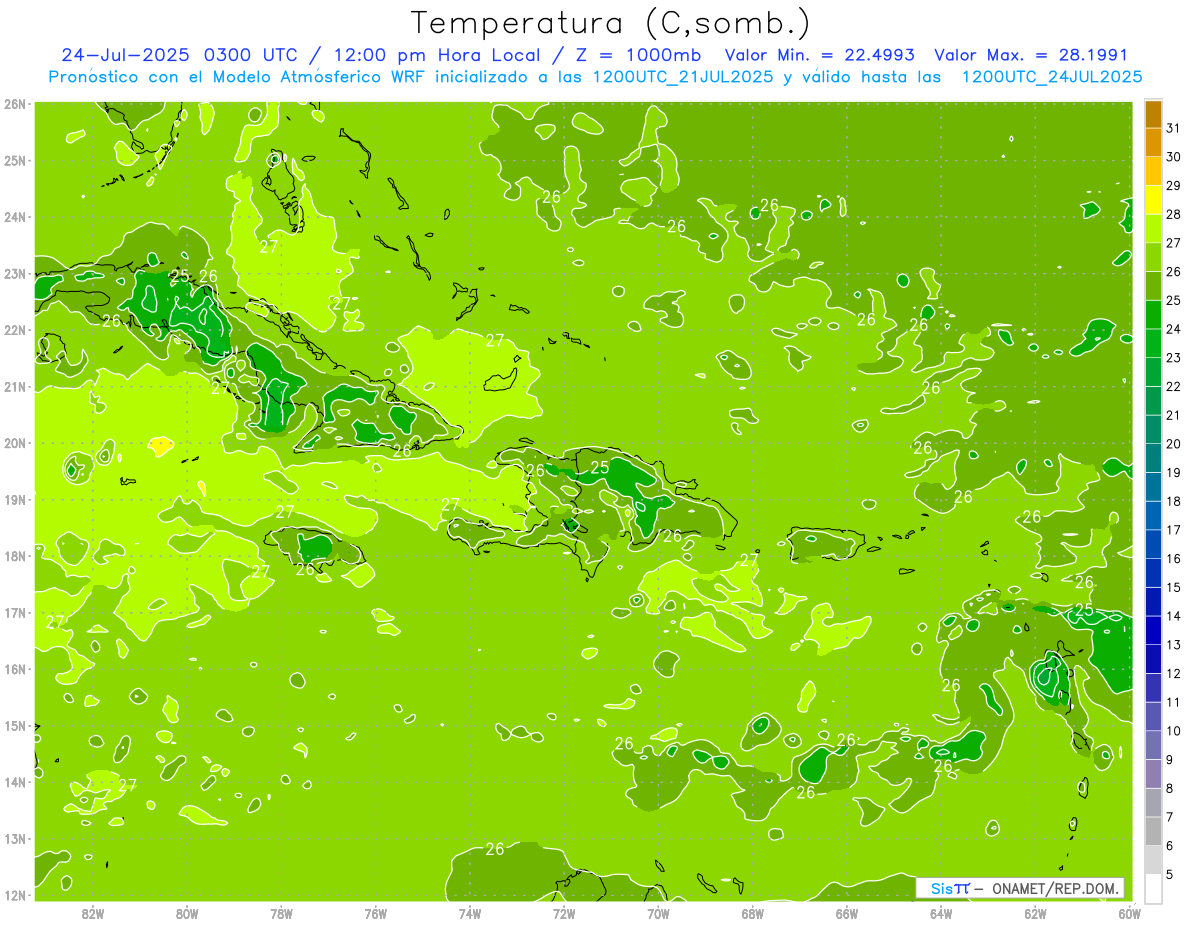Select the "Valor Max. = 28.1991" readout
This screenshot has width=1200, height=927.
(x=1031, y=55)
